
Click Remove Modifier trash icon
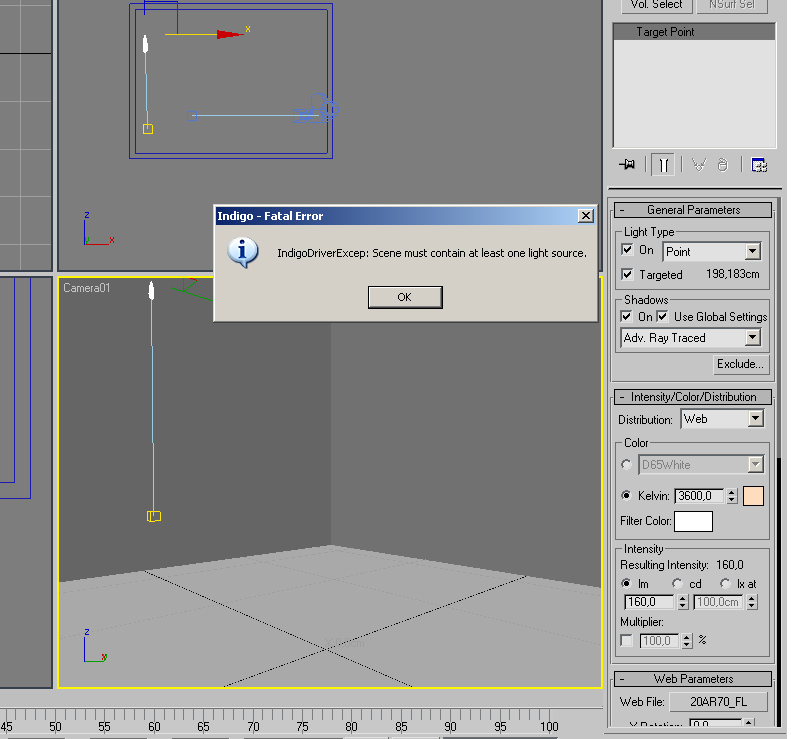722,165
